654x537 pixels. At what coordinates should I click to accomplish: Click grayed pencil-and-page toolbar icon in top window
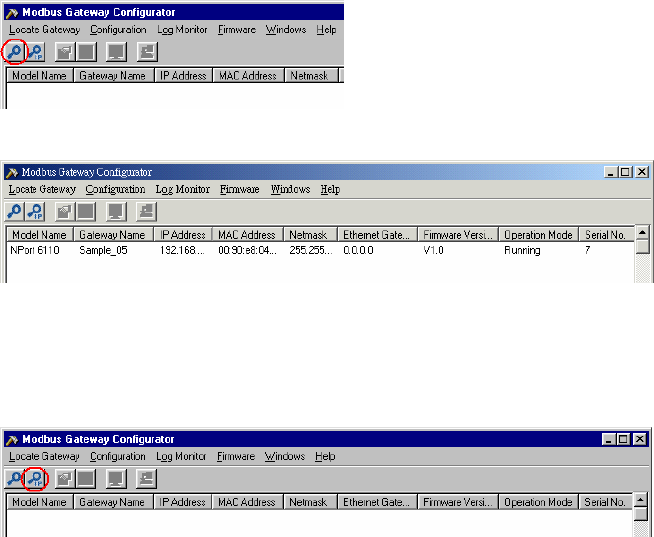pos(65,52)
